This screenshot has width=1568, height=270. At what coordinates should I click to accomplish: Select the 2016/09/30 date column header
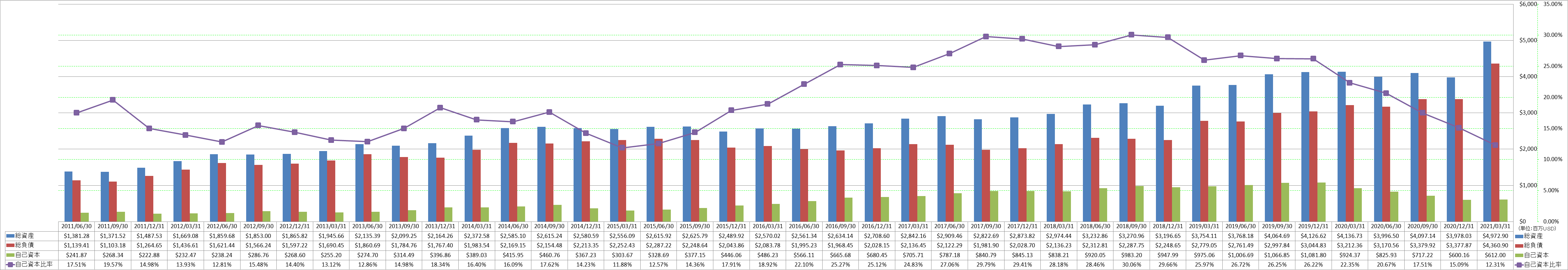[x=841, y=226]
